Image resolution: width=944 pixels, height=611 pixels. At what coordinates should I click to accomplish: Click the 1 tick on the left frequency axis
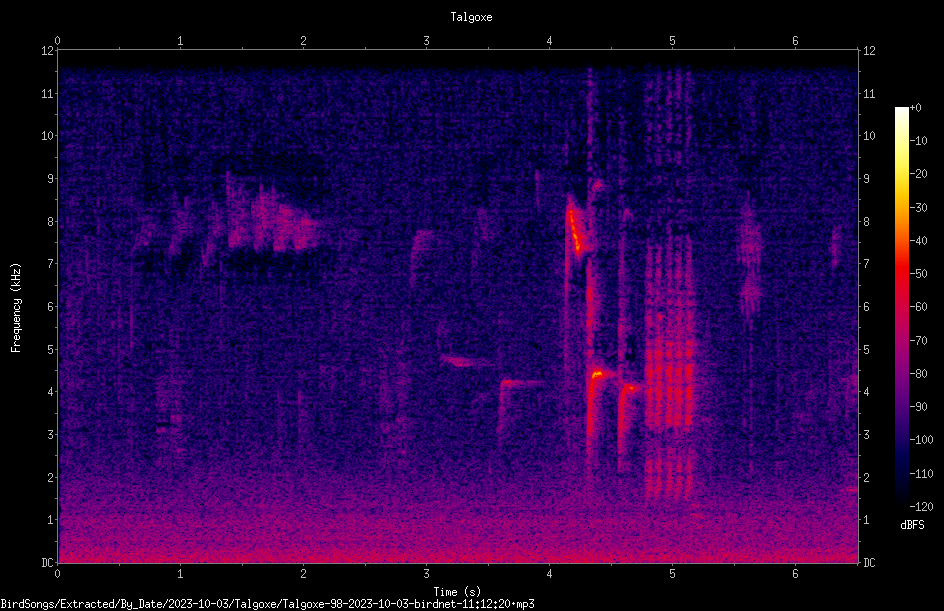click(51, 520)
